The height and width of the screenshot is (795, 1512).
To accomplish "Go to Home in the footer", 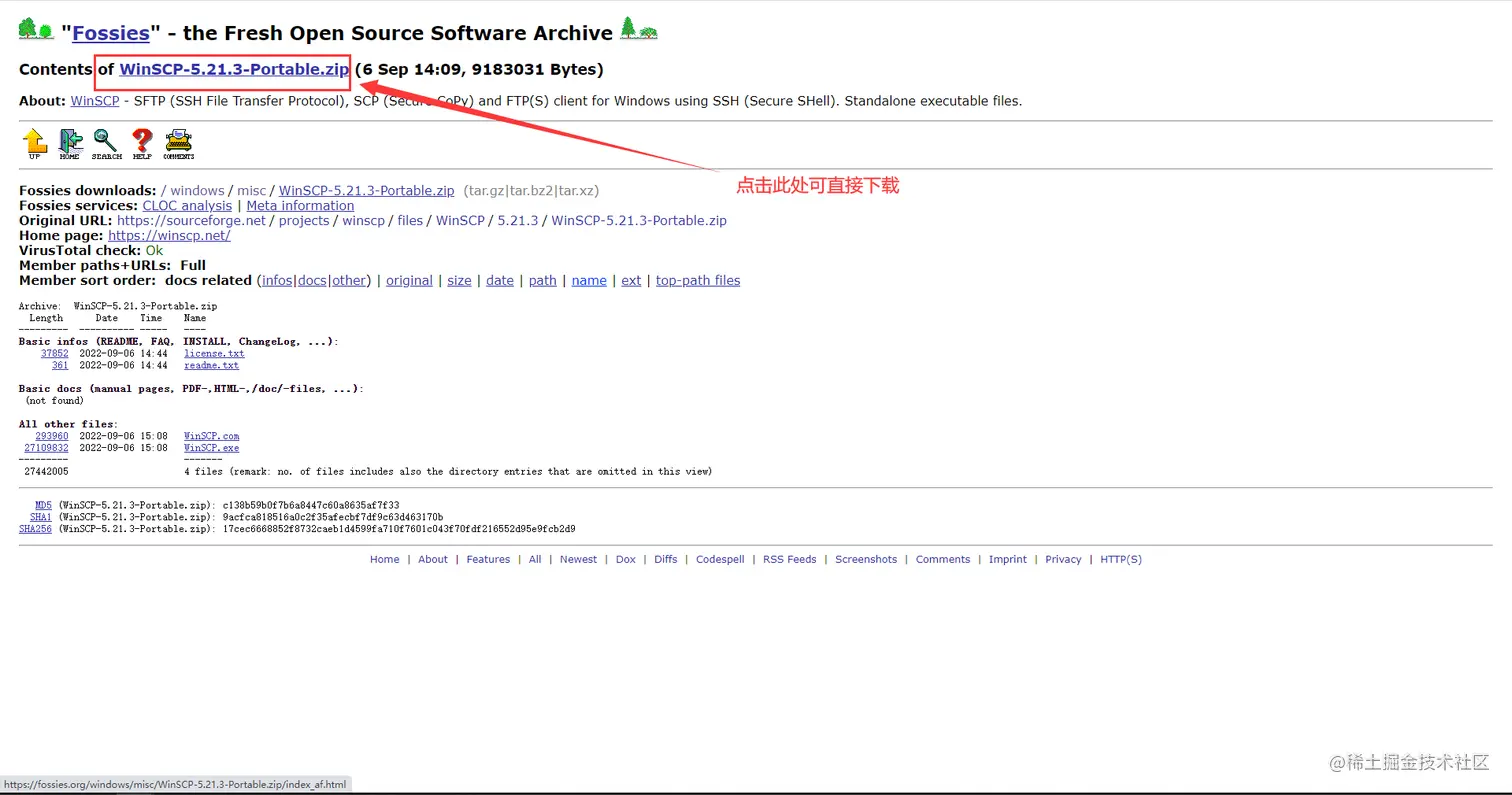I will coord(385,560).
